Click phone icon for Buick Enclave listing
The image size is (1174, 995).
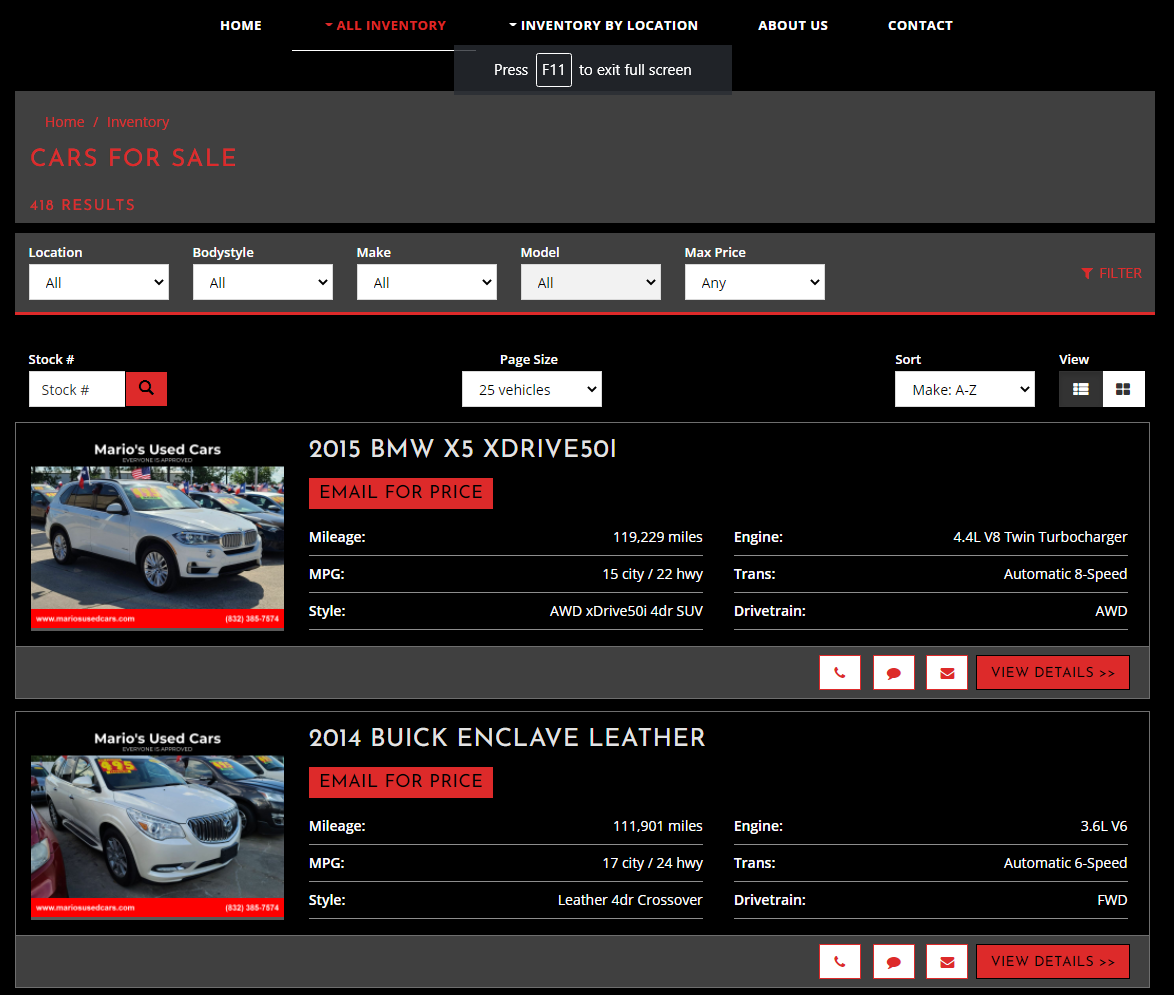840,961
